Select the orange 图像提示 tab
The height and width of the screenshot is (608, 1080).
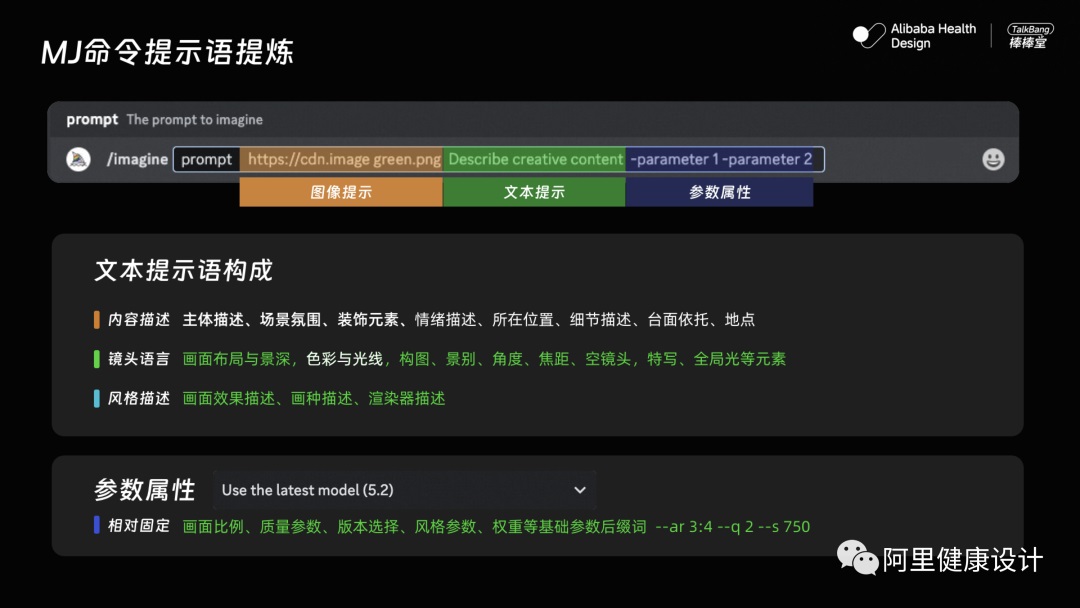coord(340,191)
